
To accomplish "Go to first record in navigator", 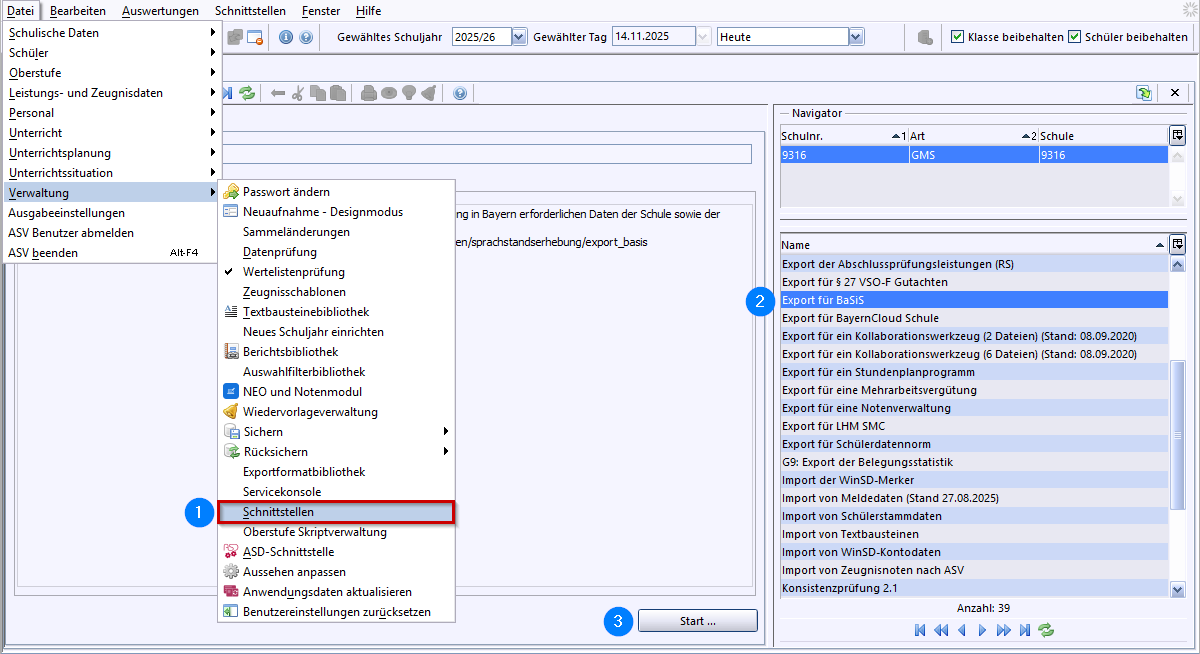I will pyautogui.click(x=920, y=630).
